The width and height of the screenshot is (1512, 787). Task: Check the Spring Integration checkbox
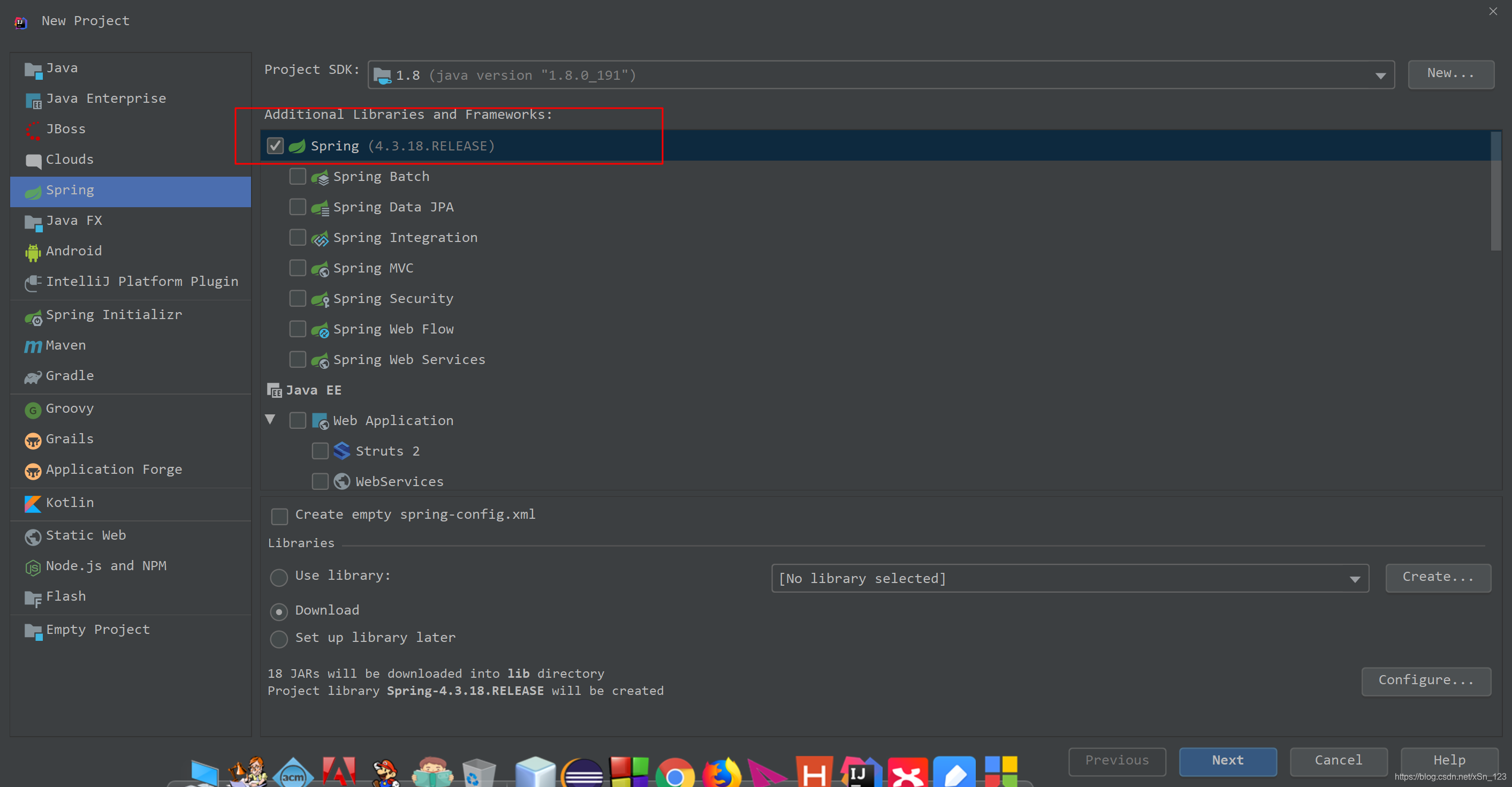(x=298, y=237)
